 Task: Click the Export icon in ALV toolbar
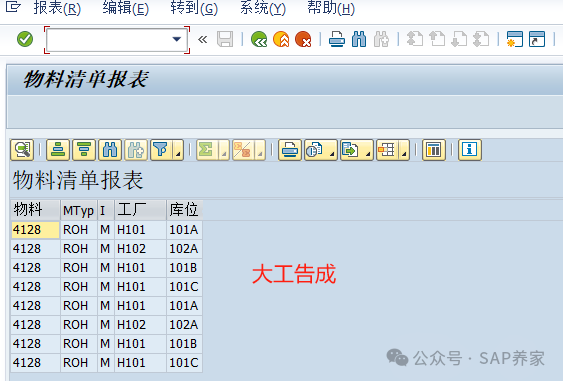[x=351, y=150]
